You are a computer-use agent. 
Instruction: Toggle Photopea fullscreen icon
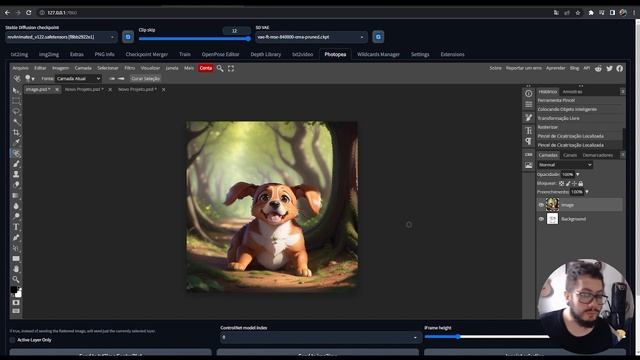(x=231, y=68)
